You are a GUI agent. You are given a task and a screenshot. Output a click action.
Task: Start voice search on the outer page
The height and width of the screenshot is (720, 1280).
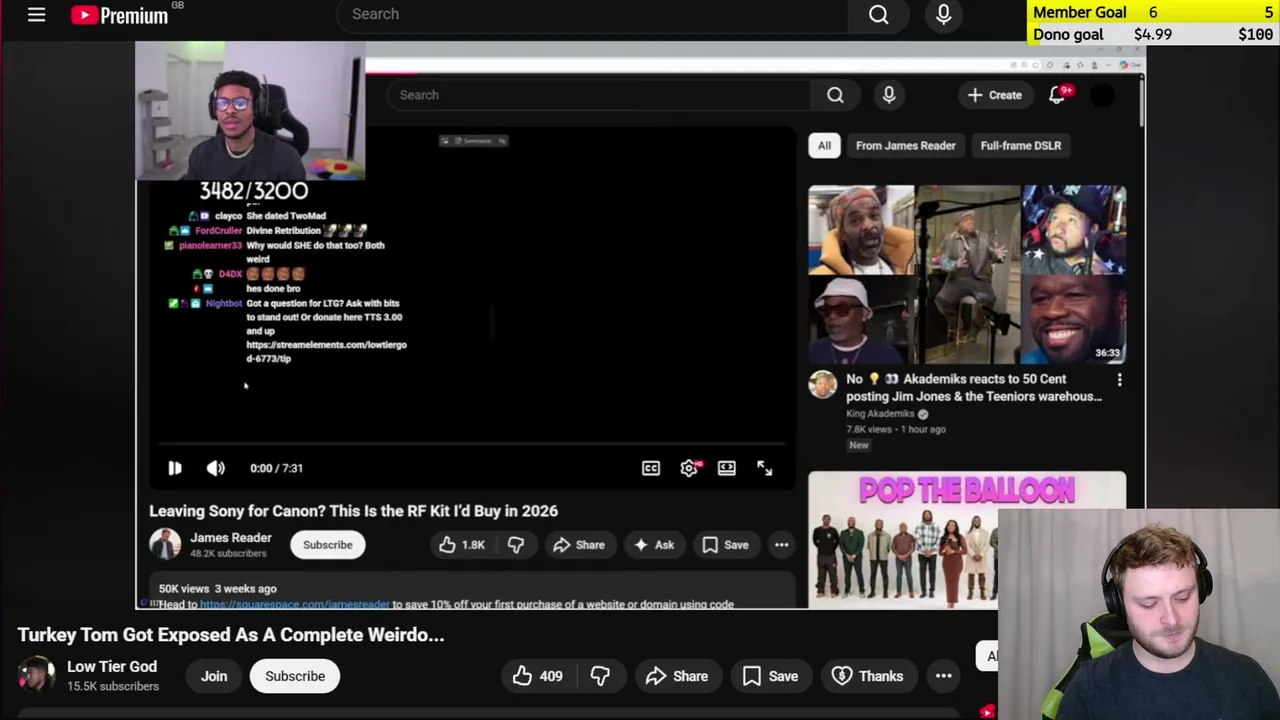pos(943,14)
